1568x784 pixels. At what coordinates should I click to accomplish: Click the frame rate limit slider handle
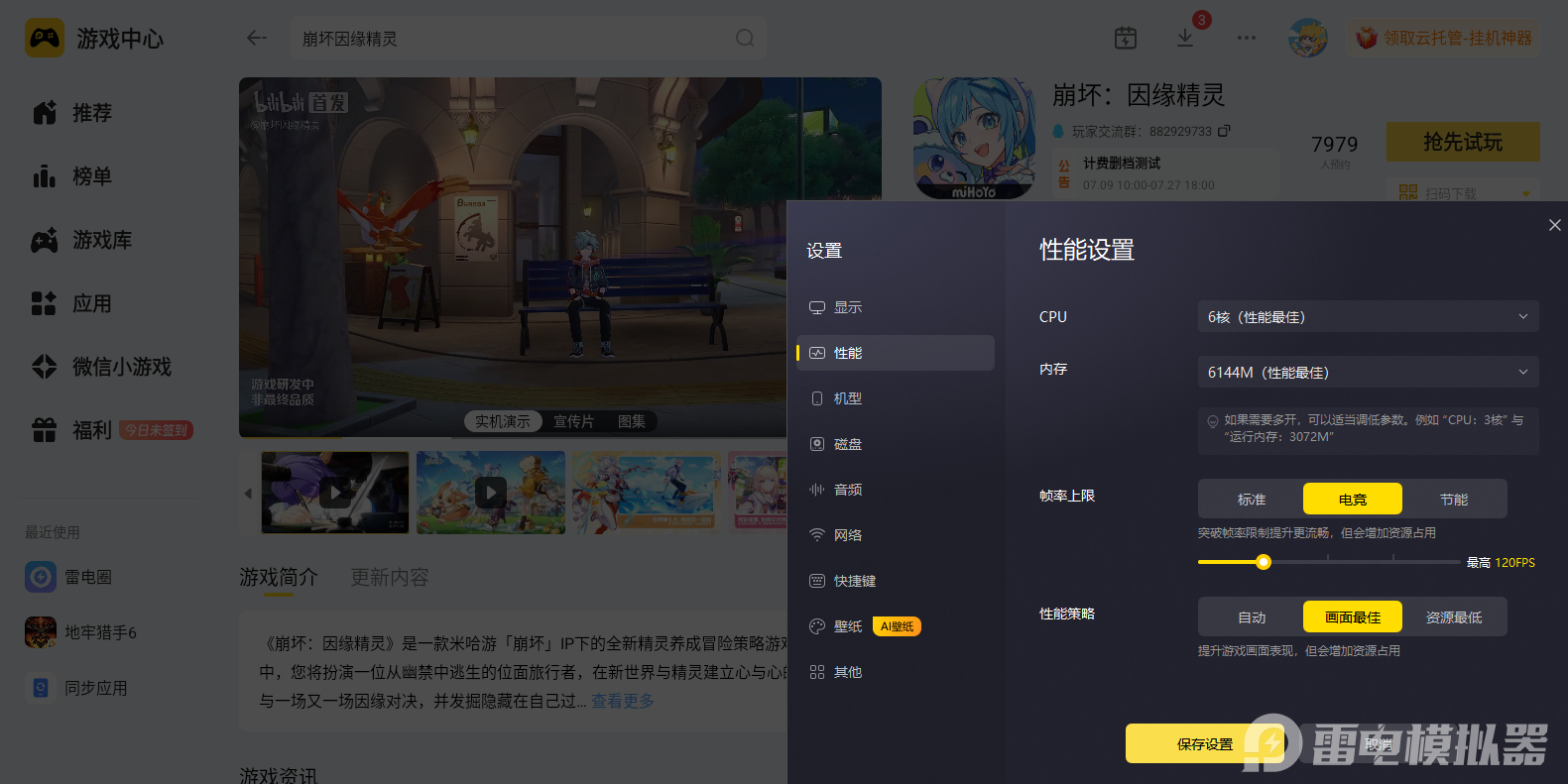point(1264,562)
